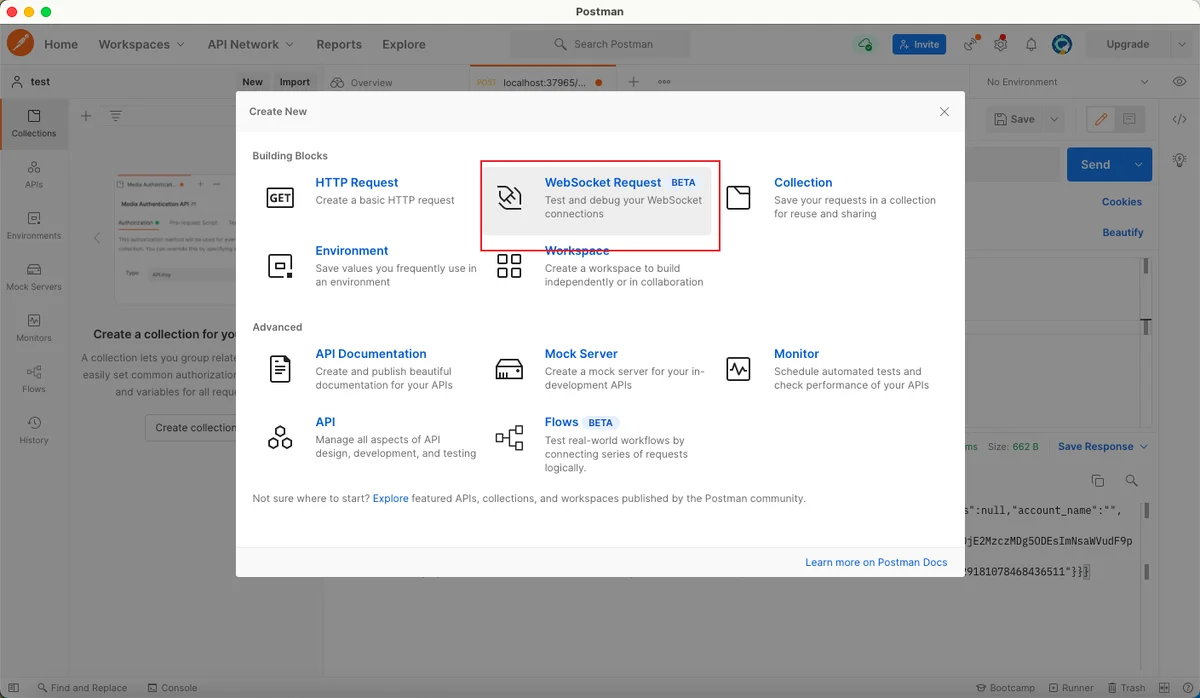Toggle the environment quick look eye
The height and width of the screenshot is (698, 1200).
point(1180,82)
